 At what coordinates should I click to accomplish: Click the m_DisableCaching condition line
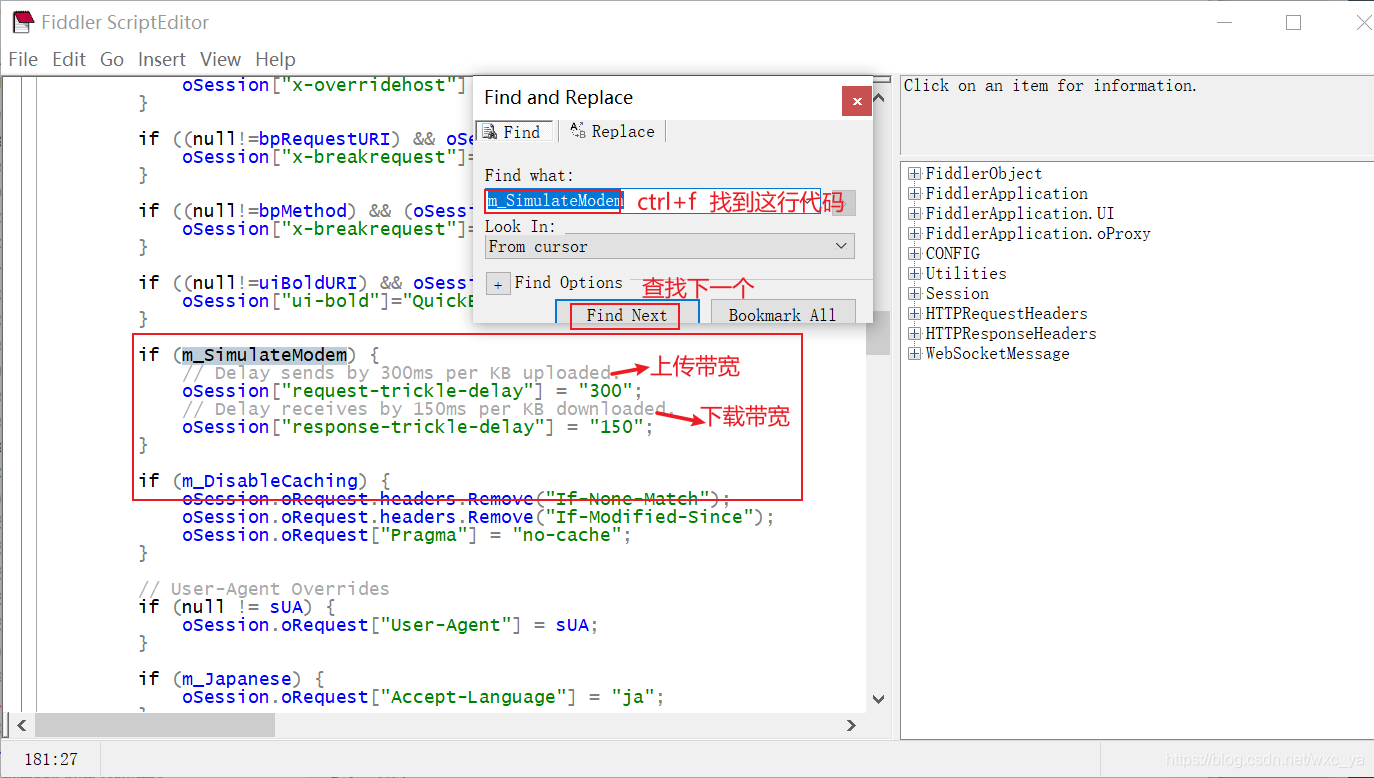pyautogui.click(x=264, y=481)
